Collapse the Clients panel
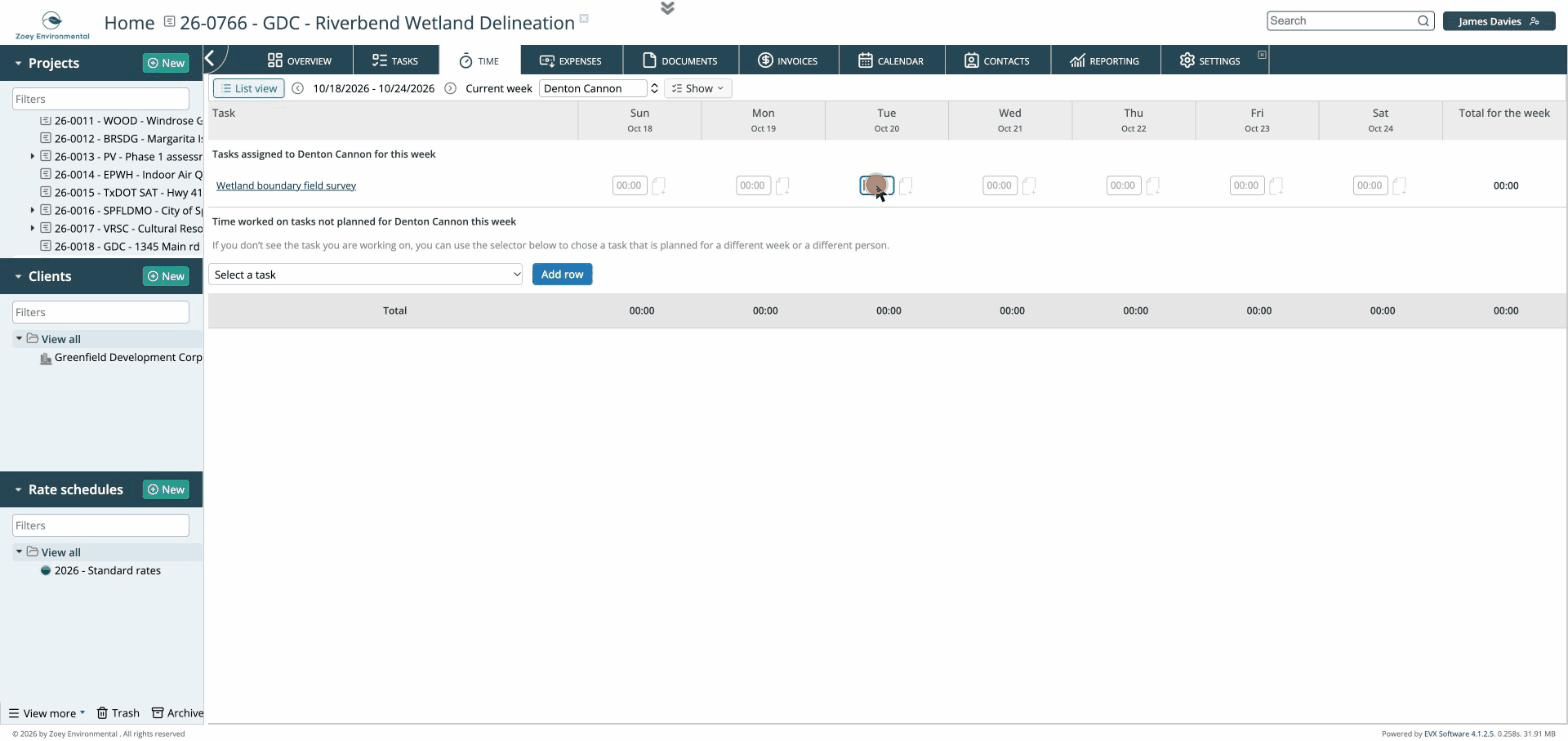The width and height of the screenshot is (1568, 741). coord(18,276)
